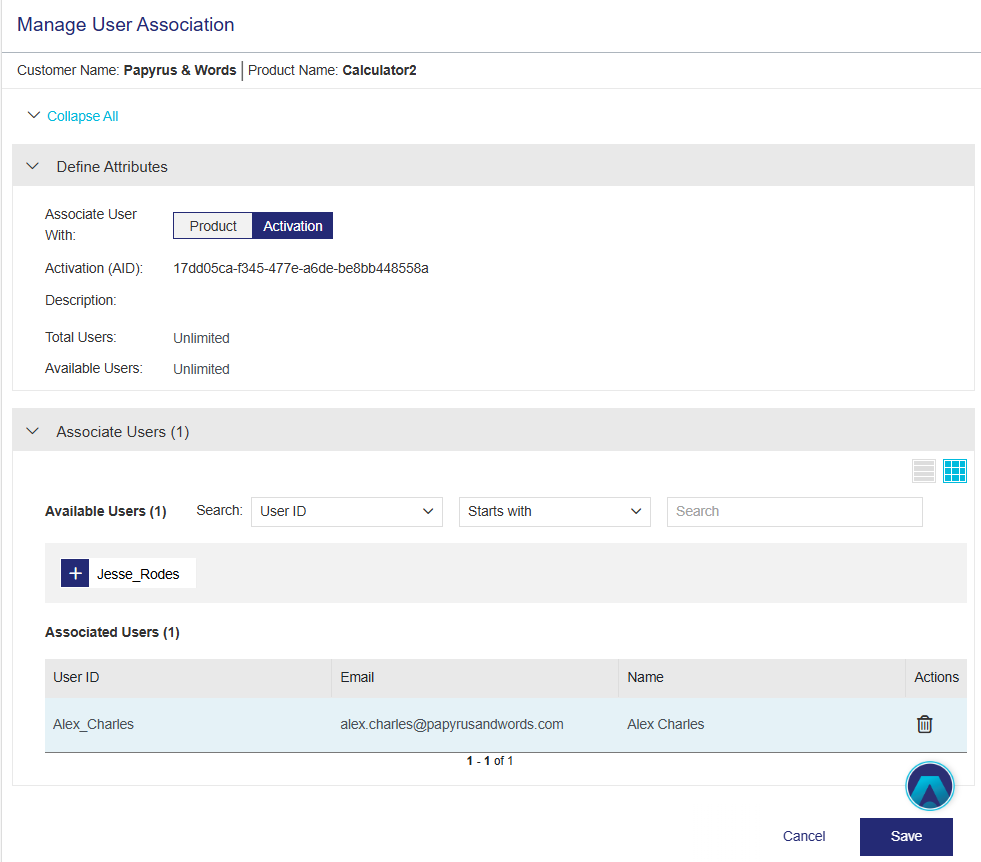This screenshot has height=862, width=981.
Task: Switch to list view layout icon
Action: click(x=924, y=471)
